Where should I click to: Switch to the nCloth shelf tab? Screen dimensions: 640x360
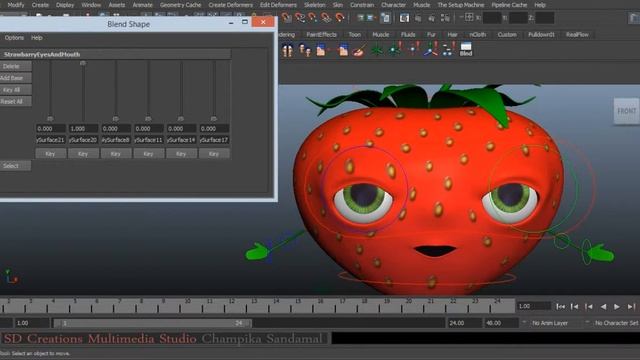[x=477, y=35]
